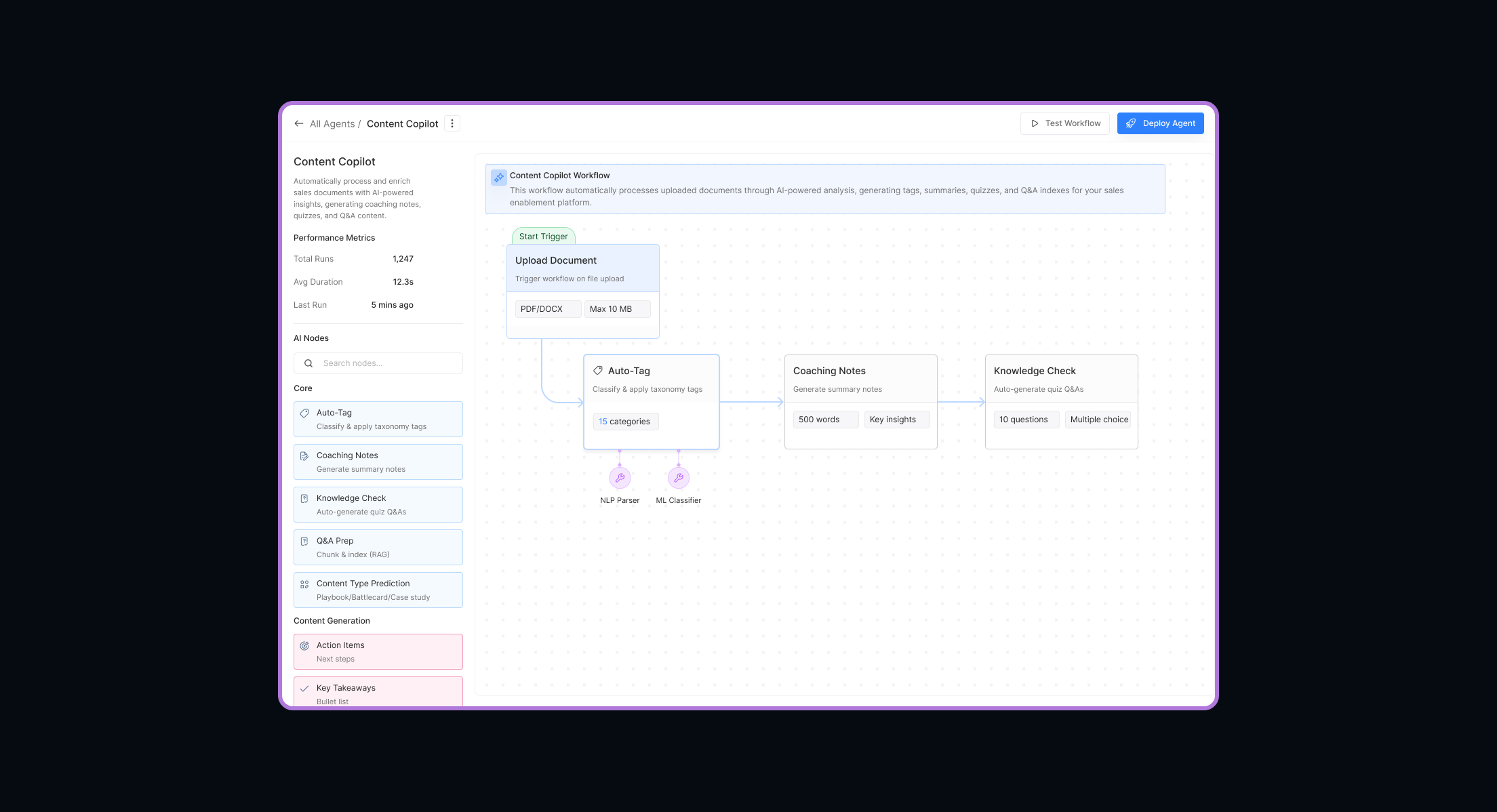Select the NLP Parser tool icon
This screenshot has width=1497, height=812.
(620, 478)
